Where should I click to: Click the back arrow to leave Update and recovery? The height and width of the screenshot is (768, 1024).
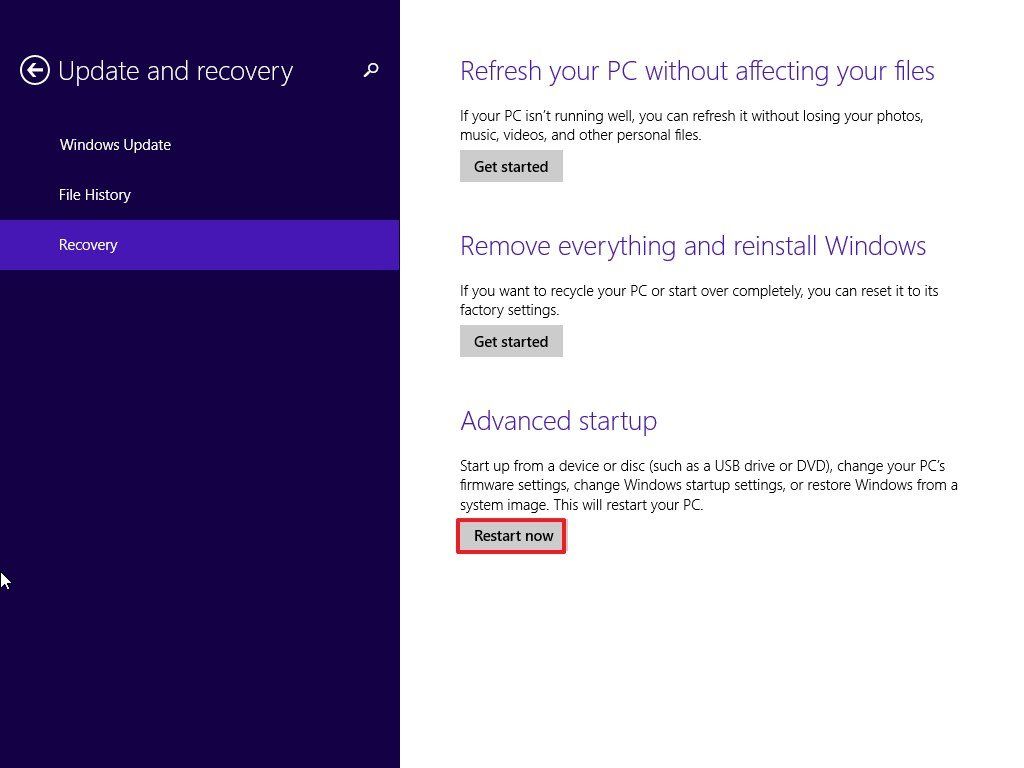[34, 71]
